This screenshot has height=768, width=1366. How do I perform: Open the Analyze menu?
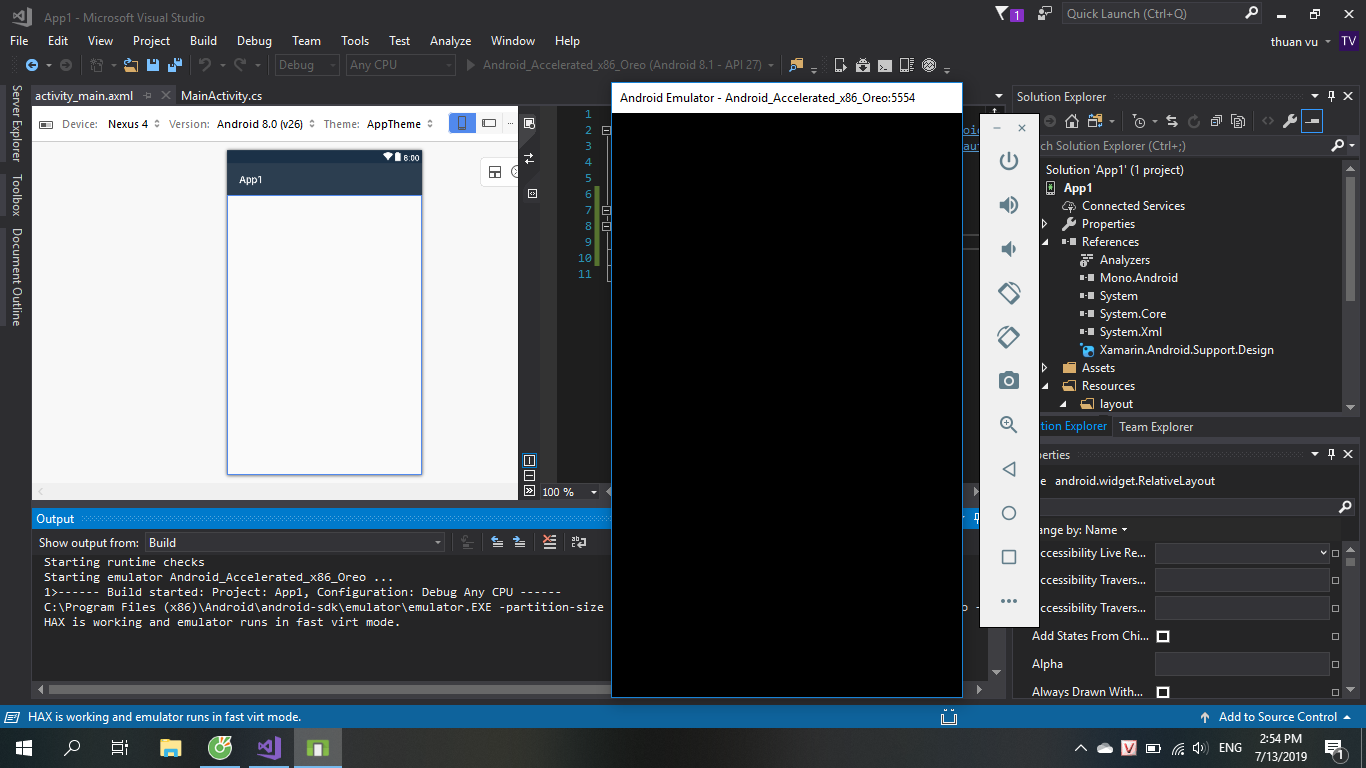(450, 41)
